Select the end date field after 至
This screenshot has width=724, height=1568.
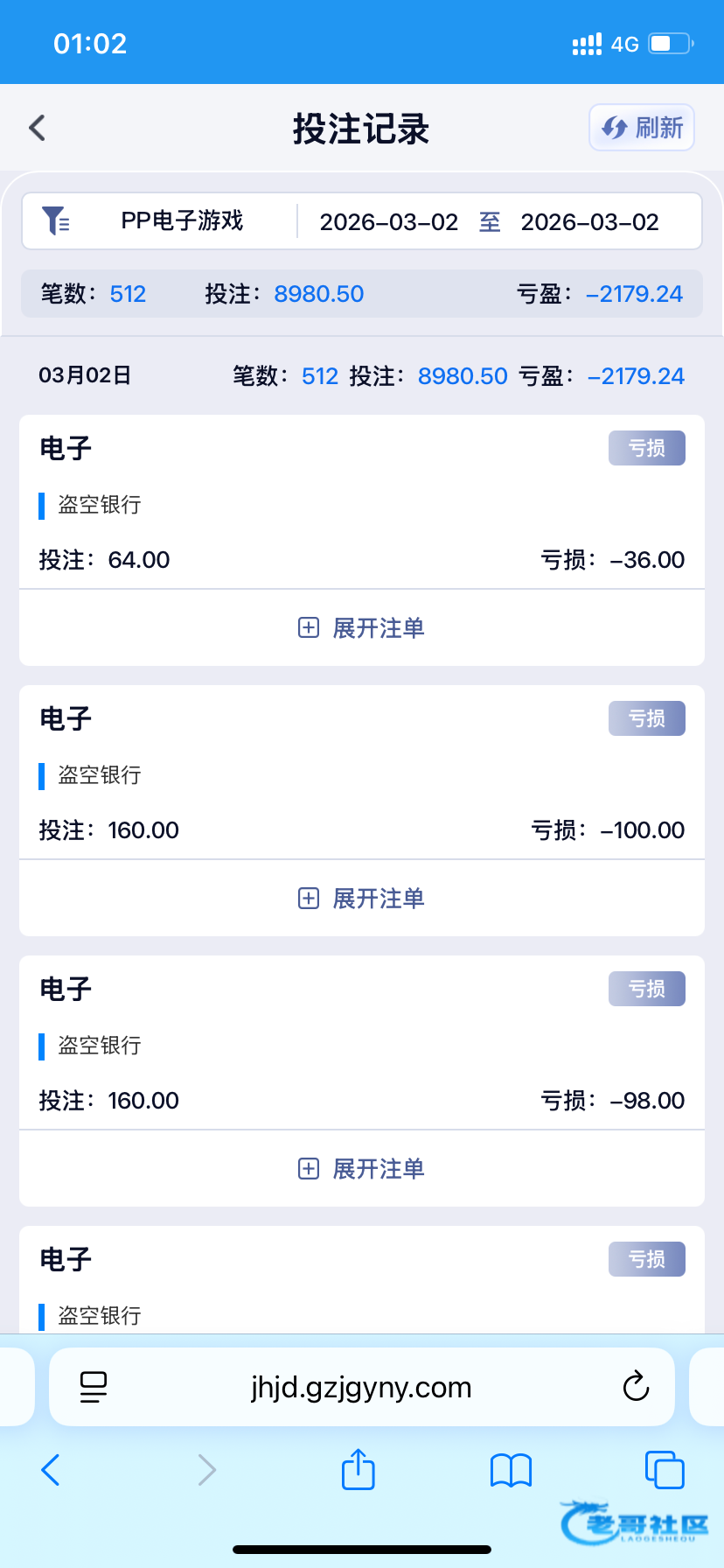pyautogui.click(x=589, y=222)
